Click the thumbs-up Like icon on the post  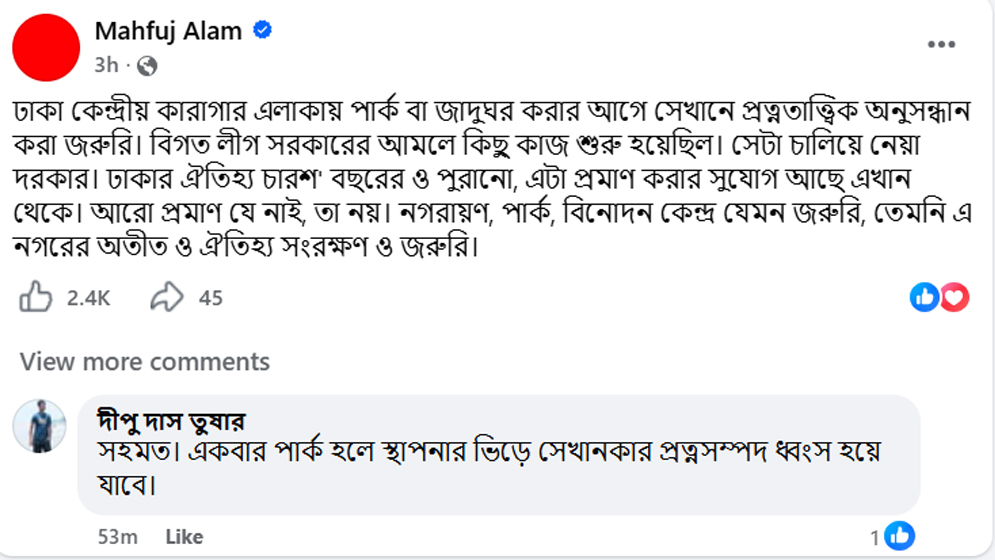pyautogui.click(x=36, y=297)
